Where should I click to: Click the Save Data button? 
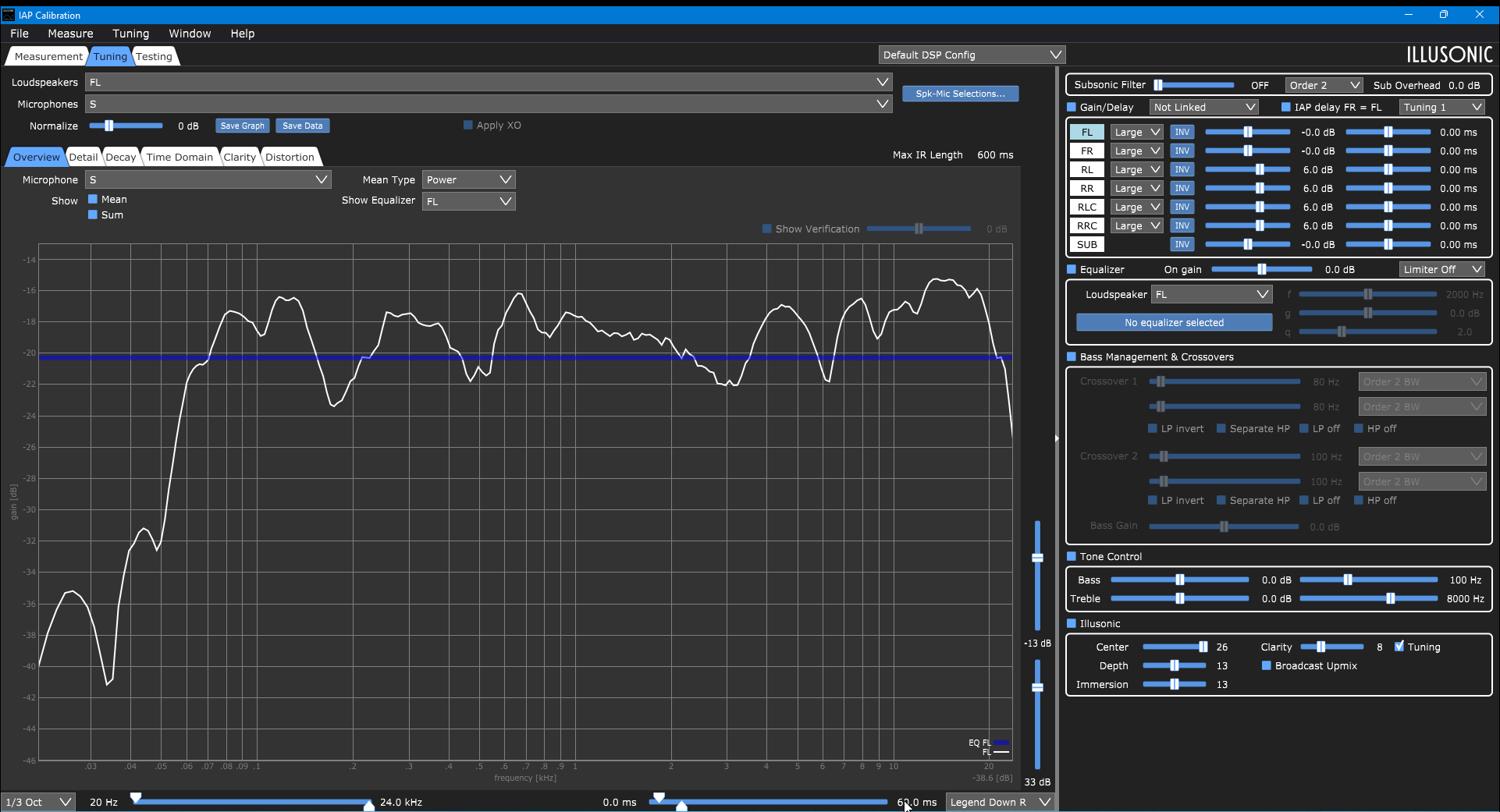pos(302,126)
